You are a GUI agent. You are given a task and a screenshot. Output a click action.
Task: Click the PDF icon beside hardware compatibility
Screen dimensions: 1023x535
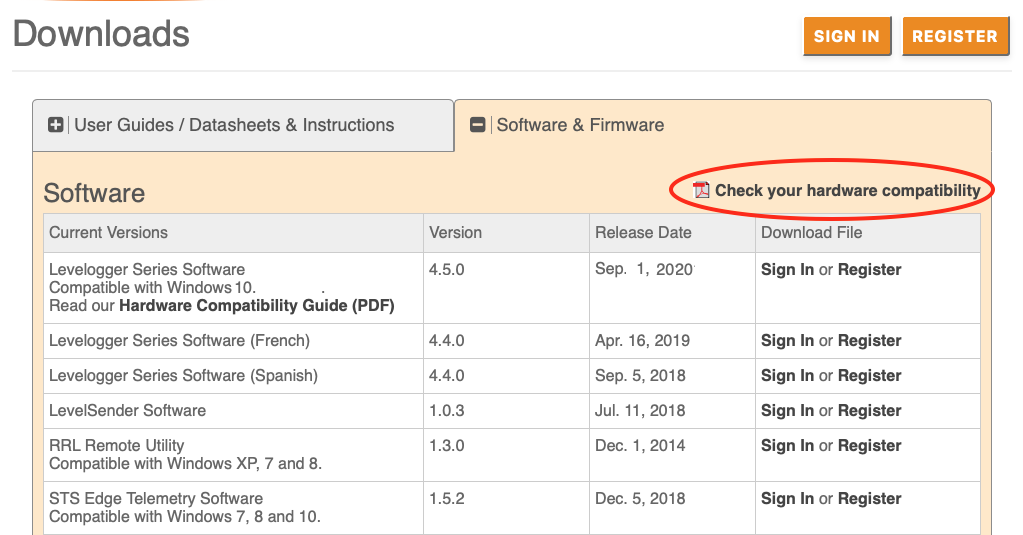click(701, 190)
